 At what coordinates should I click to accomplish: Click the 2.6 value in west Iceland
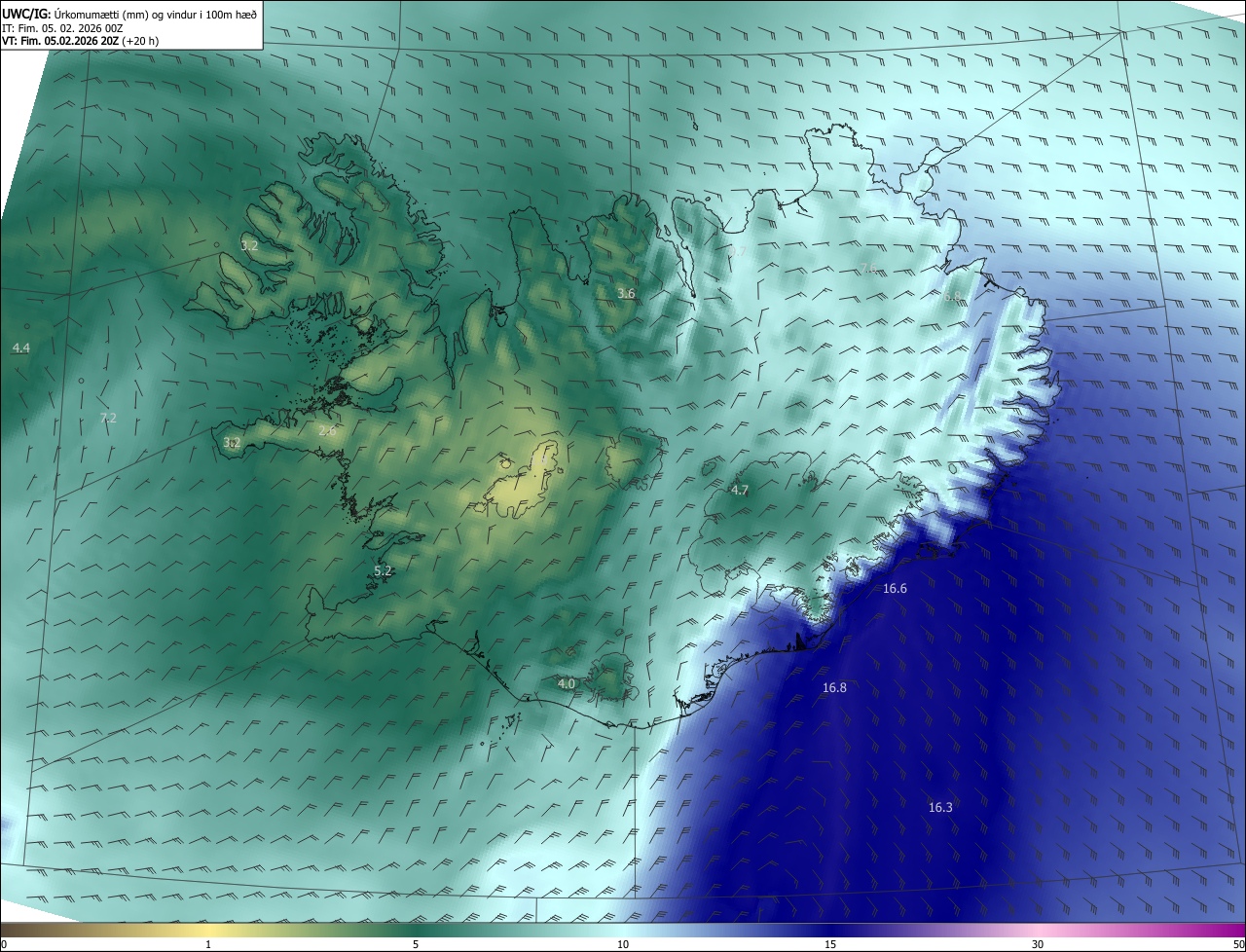327,430
